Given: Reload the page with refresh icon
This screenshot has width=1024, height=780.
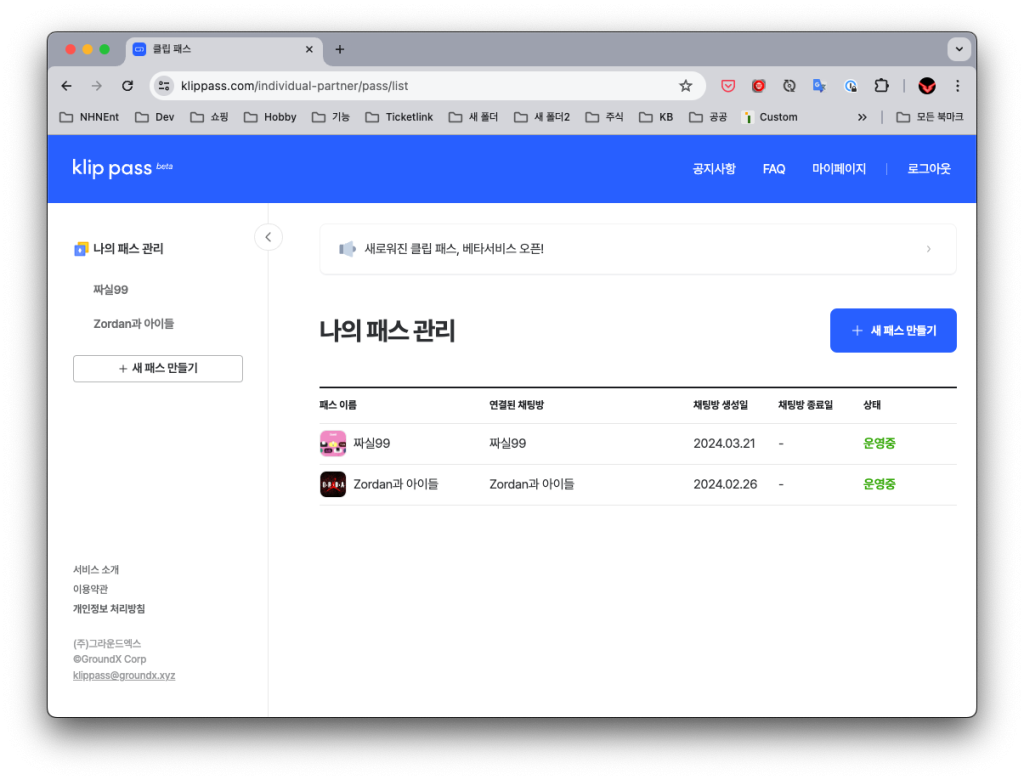Looking at the screenshot, I should coord(127,86).
